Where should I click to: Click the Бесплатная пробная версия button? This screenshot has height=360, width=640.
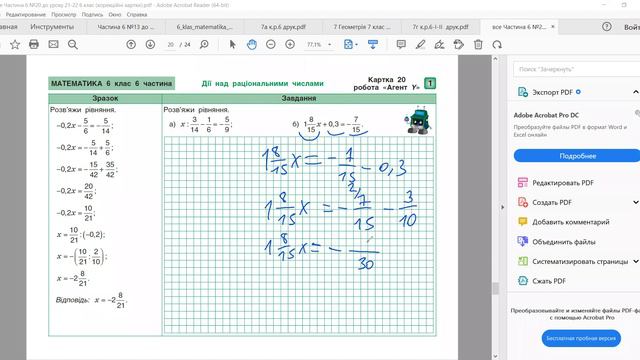581,338
